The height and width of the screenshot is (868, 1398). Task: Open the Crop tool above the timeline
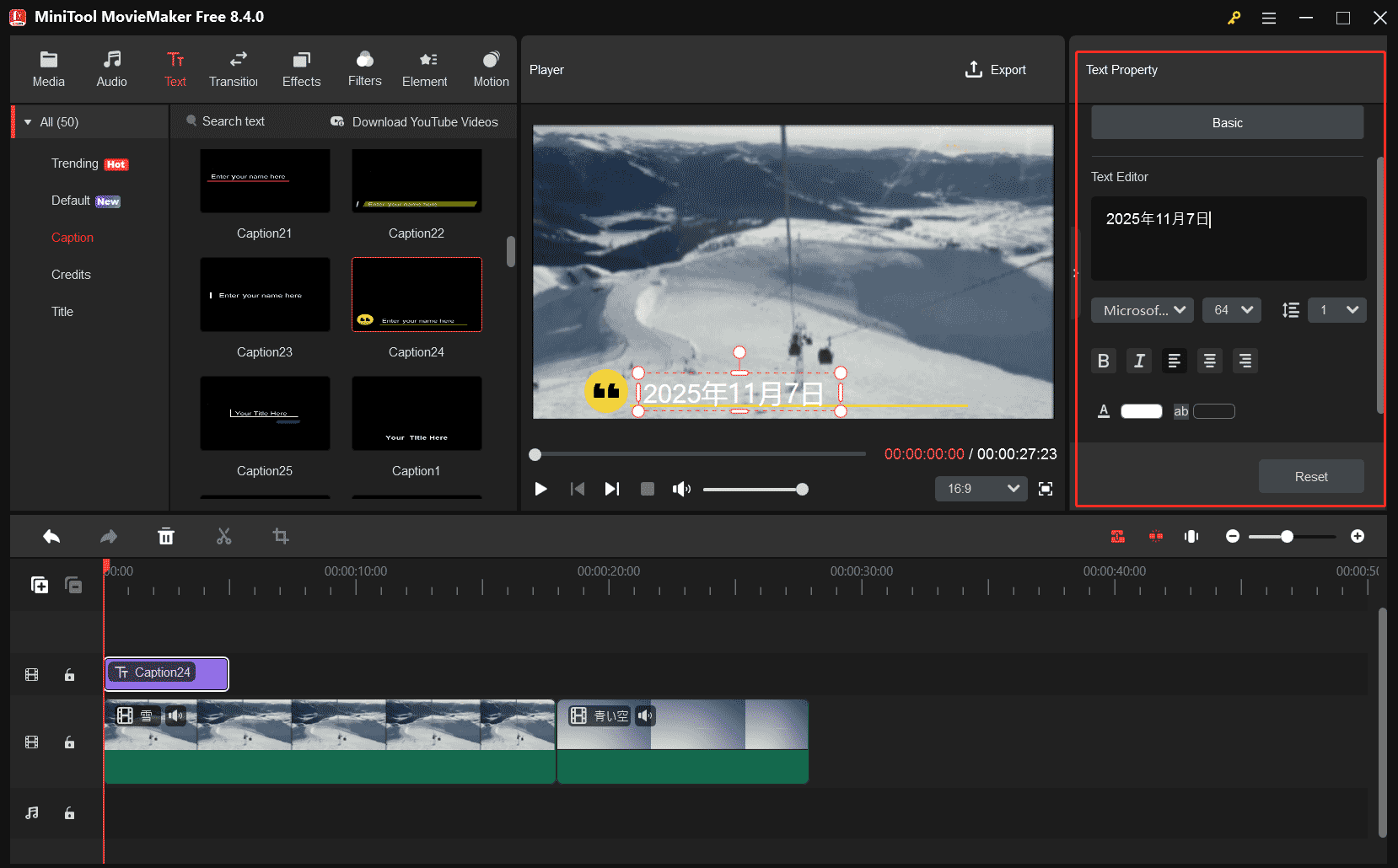(x=281, y=536)
